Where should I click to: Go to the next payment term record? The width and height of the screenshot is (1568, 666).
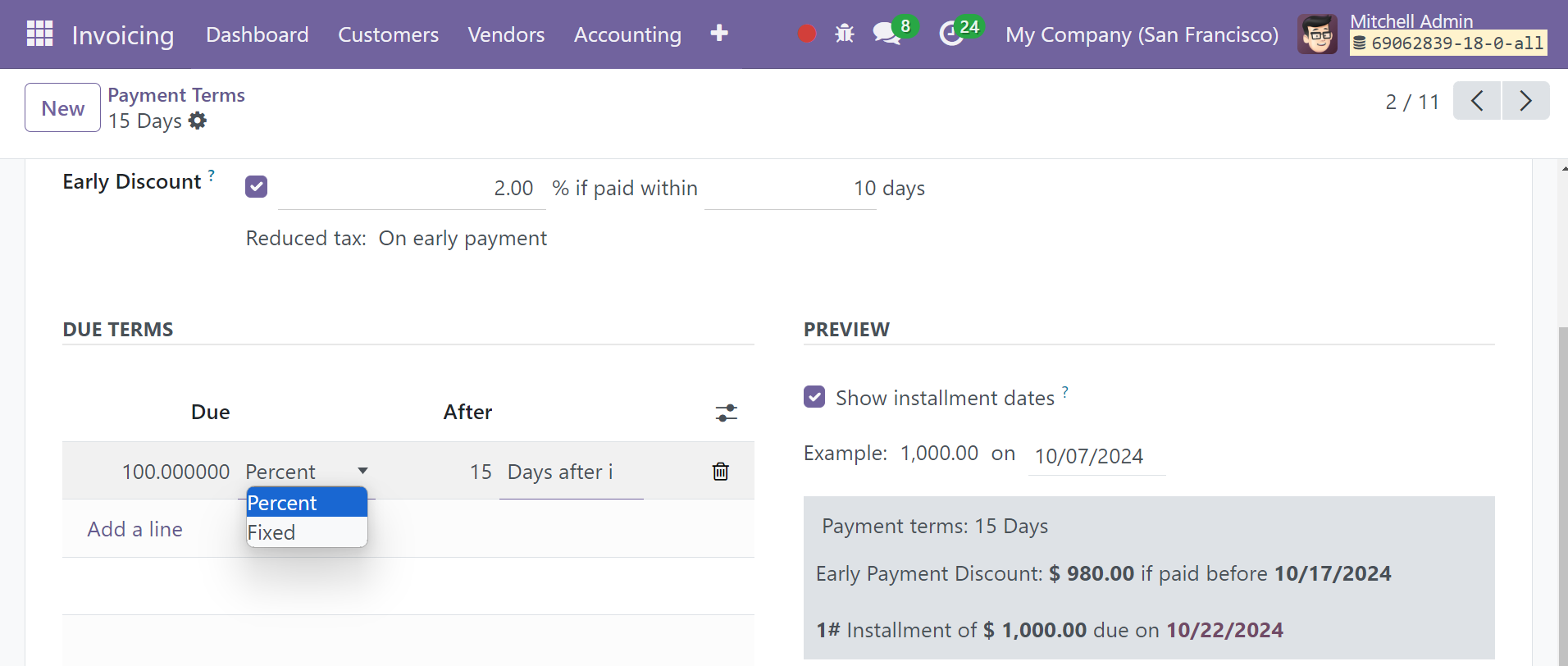tap(1526, 101)
